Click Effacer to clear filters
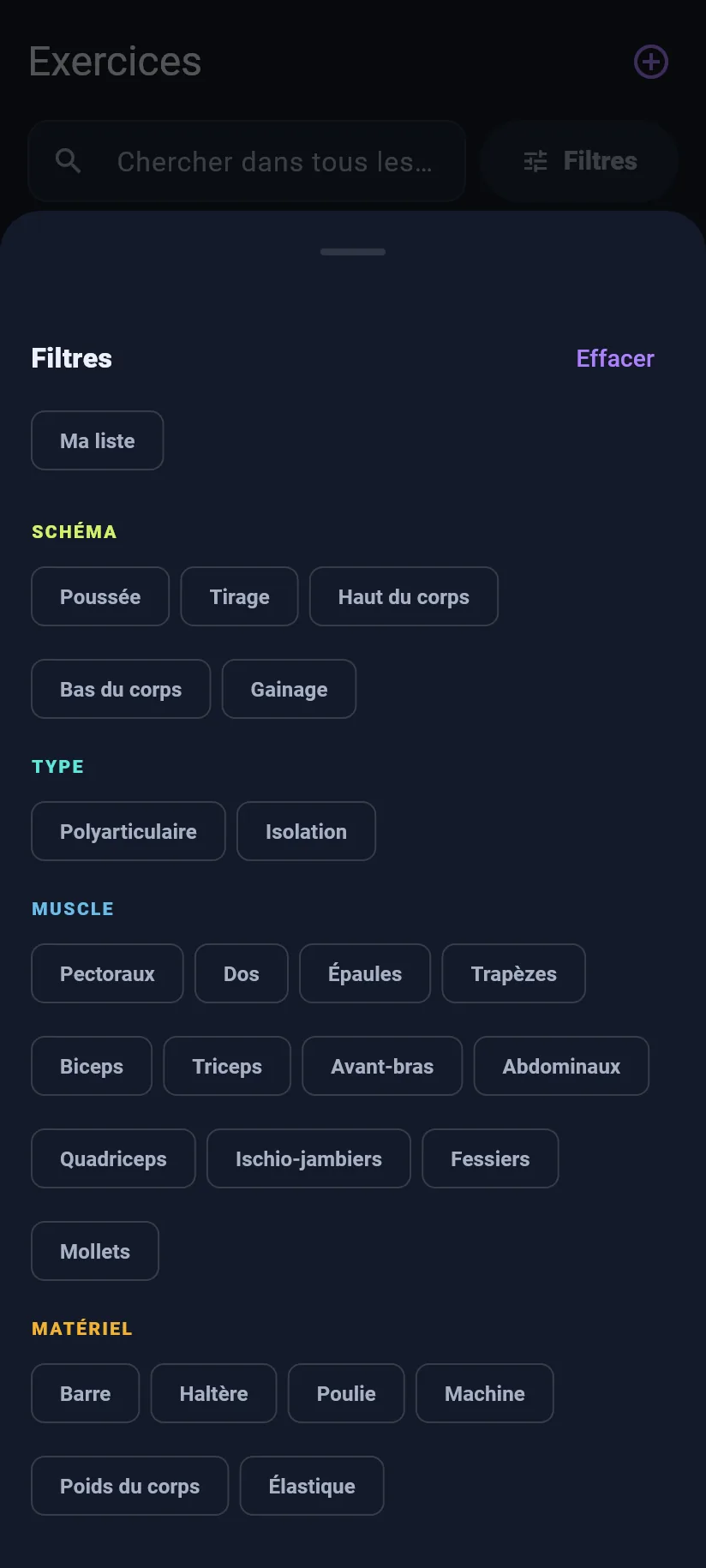The height and width of the screenshot is (1568, 706). point(615,358)
